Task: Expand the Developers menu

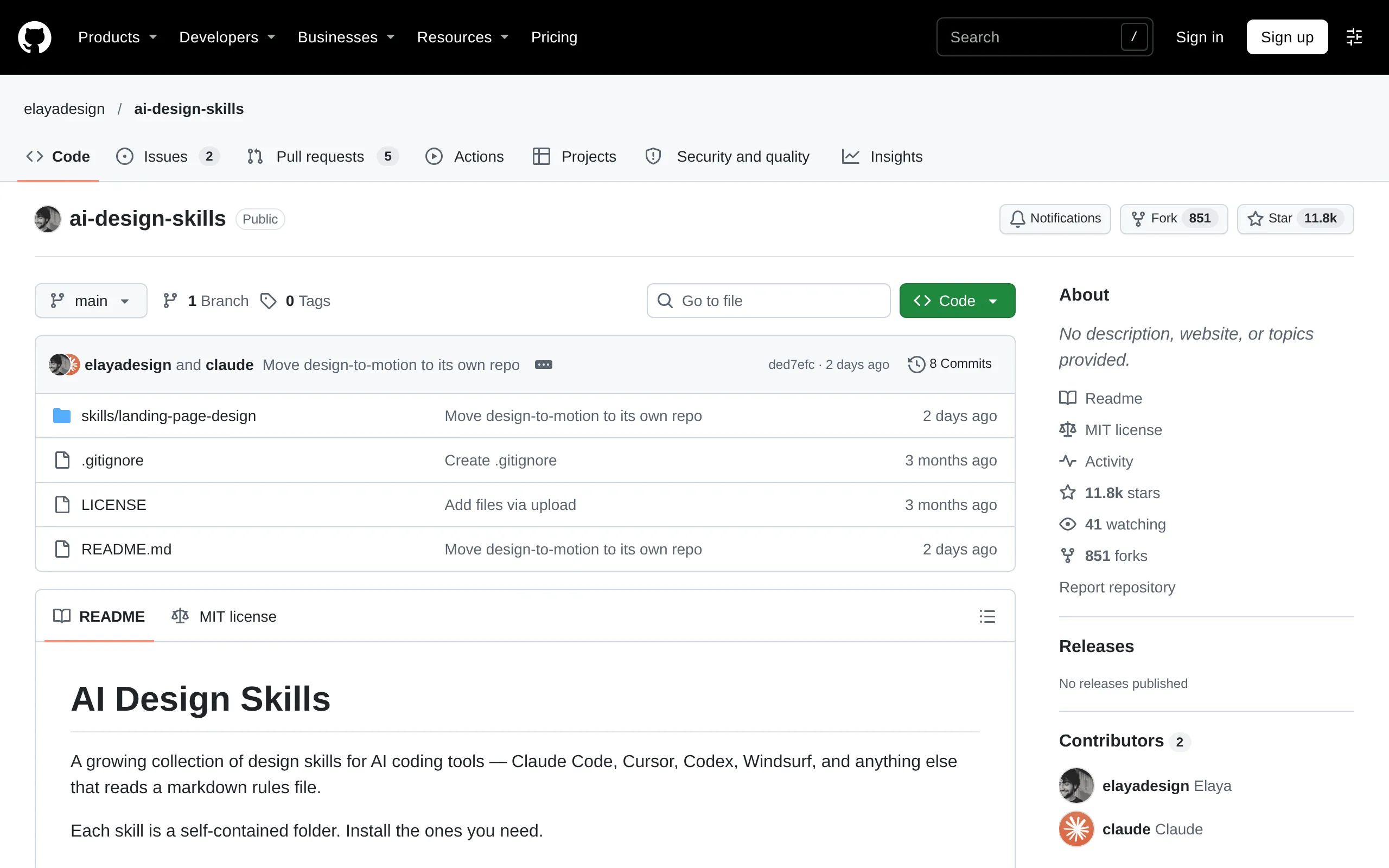Action: click(227, 37)
